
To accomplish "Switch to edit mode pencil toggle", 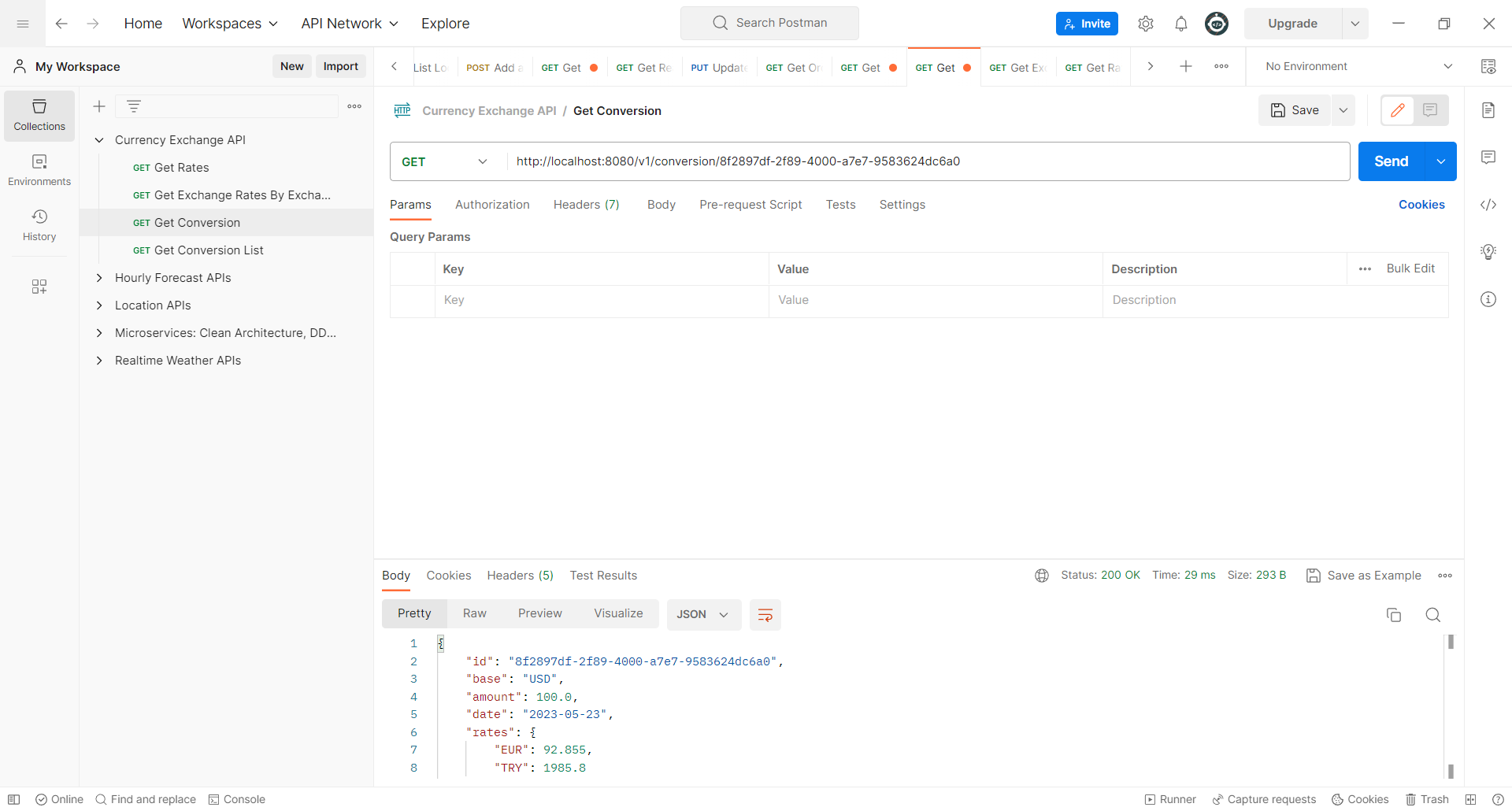I will point(1398,110).
